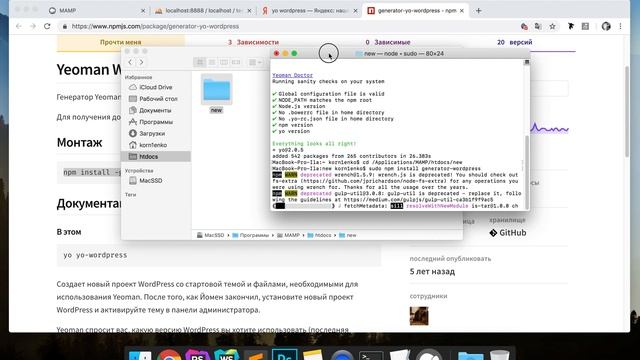
Task: Click the red extension icon in address bar
Action: coord(524,27)
